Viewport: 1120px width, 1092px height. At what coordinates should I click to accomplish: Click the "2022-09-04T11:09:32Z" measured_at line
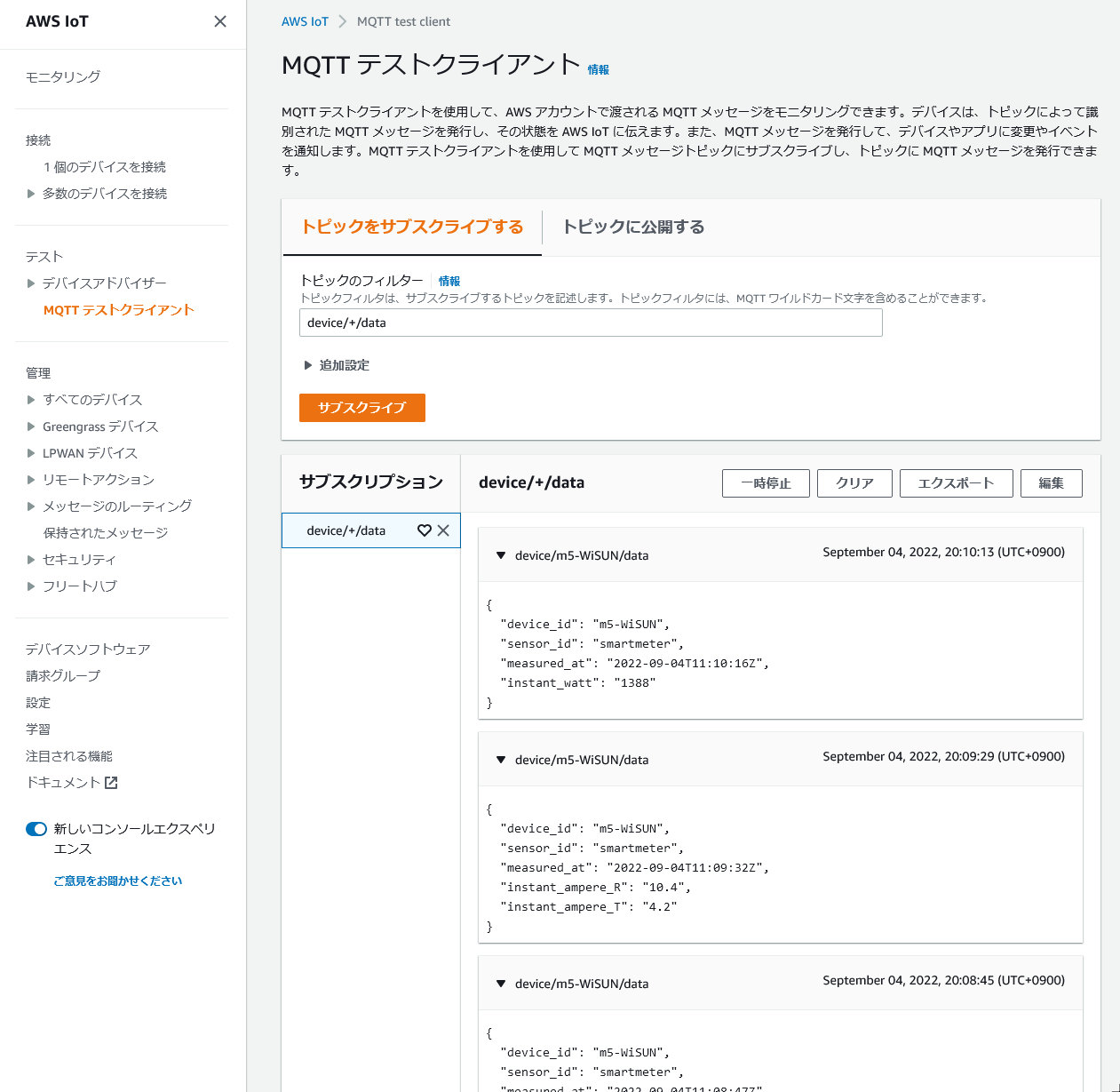coord(635,868)
